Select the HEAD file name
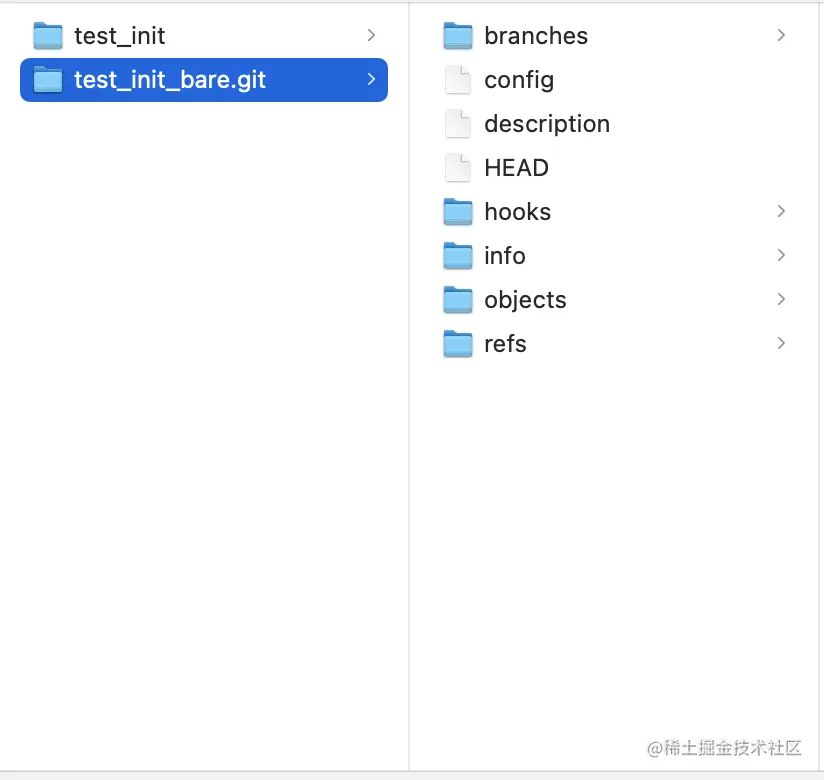824x780 pixels. (516, 168)
